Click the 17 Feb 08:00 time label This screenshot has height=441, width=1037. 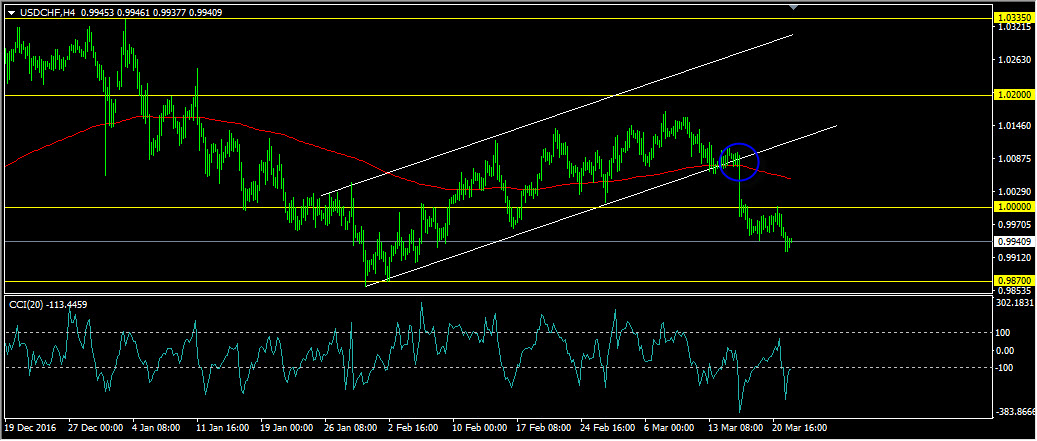click(x=542, y=428)
